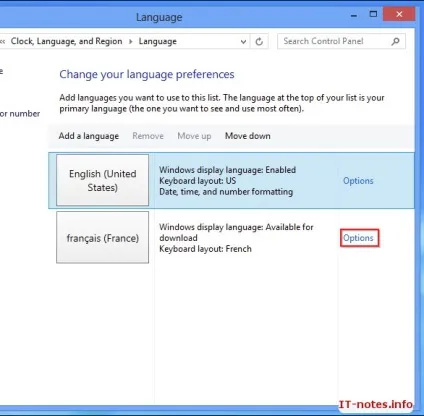Select the français (France) language tile

(x=102, y=237)
